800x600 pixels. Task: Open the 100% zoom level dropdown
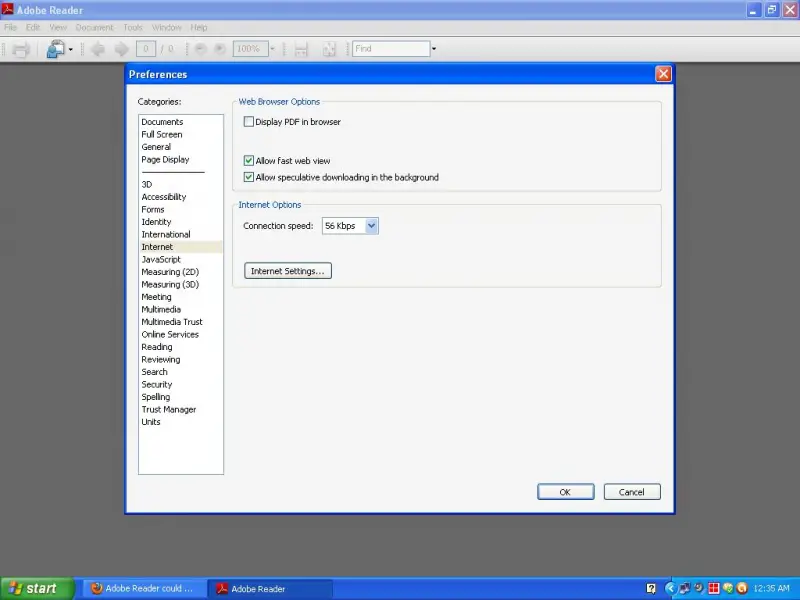click(x=272, y=49)
